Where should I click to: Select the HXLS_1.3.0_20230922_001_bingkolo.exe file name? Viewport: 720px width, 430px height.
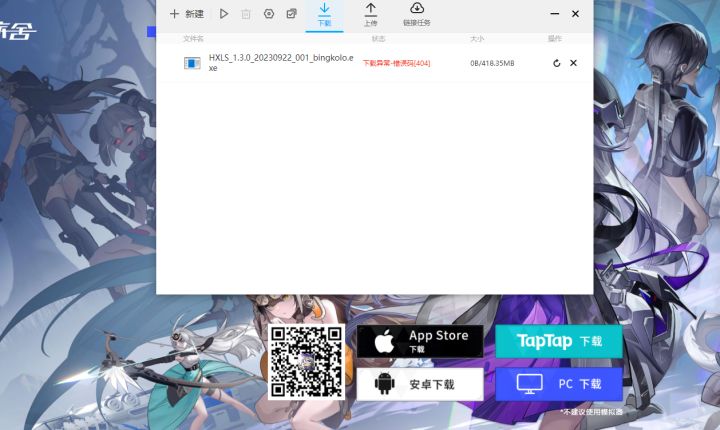(281, 62)
